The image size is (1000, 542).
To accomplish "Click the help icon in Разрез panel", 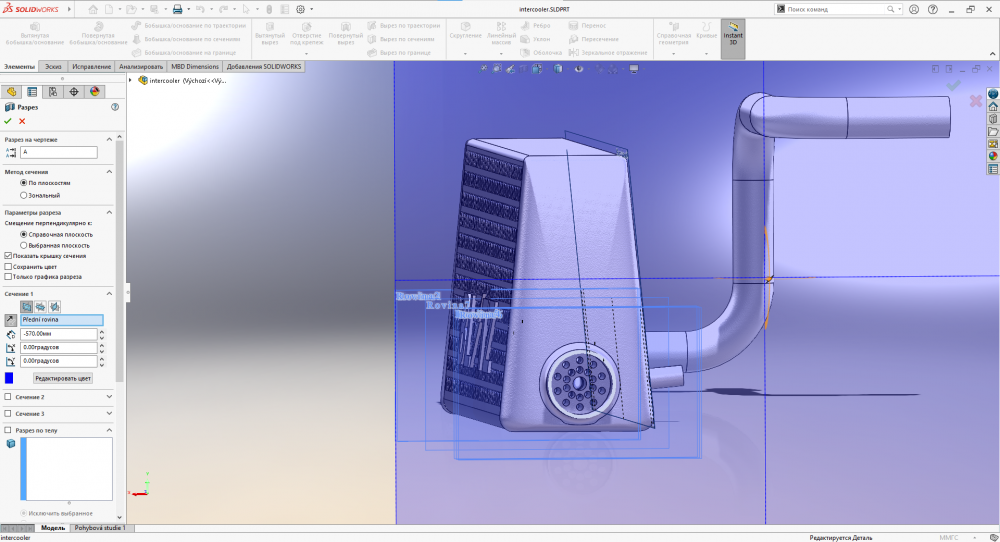I will [x=115, y=107].
